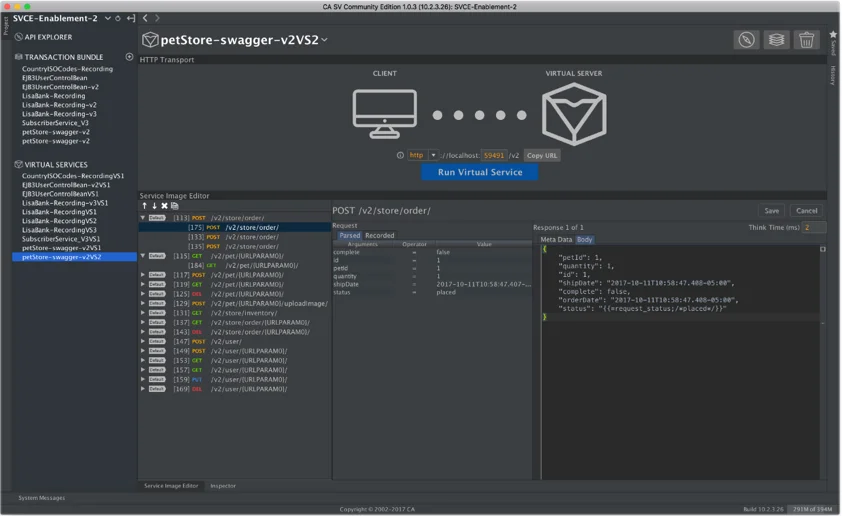Collapse the [113] POST /v2/store/order/ group

coord(143,219)
